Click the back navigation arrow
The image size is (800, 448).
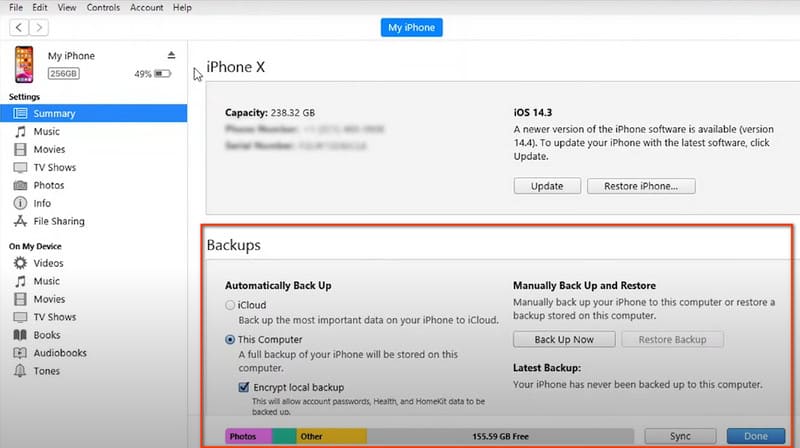[20, 27]
